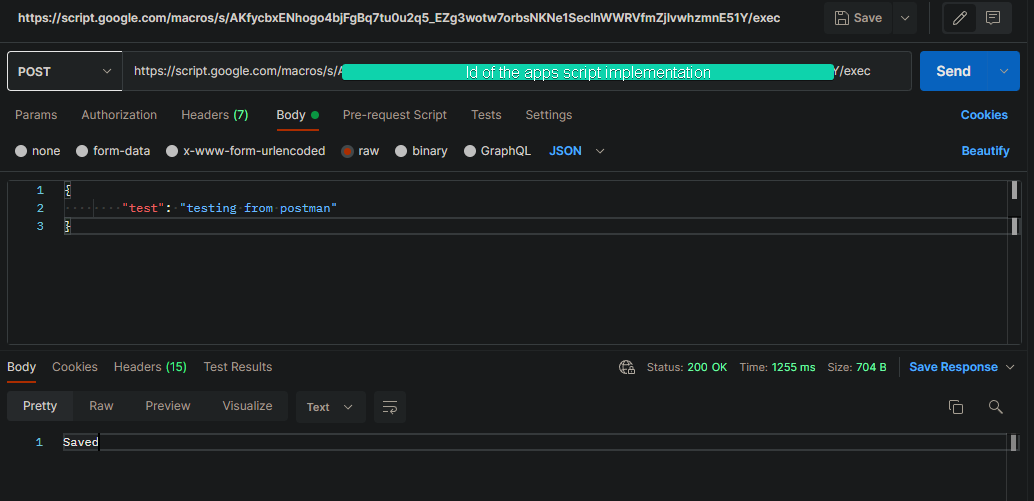Open the Params tab
The height and width of the screenshot is (501, 1034).
click(36, 115)
